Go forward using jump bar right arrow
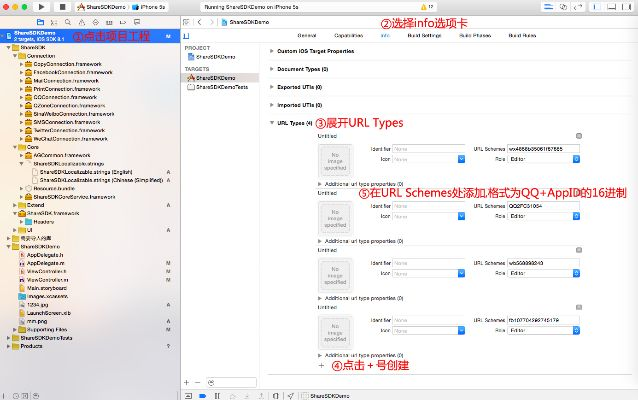 [x=209, y=21]
